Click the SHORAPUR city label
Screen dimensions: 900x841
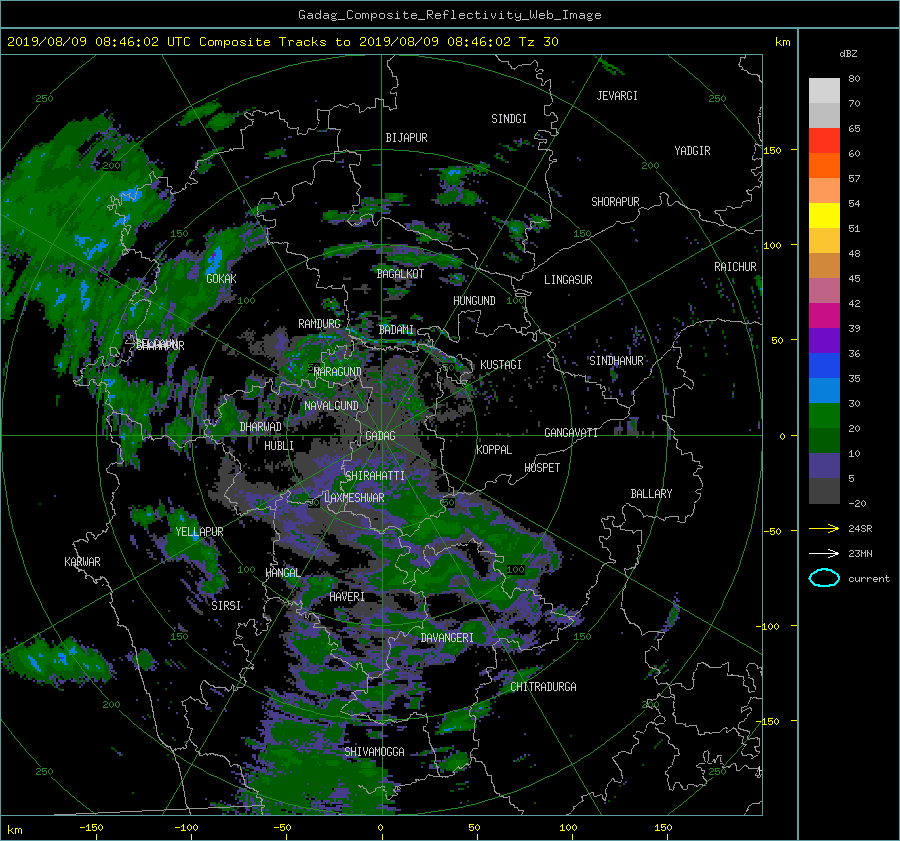pyautogui.click(x=615, y=202)
